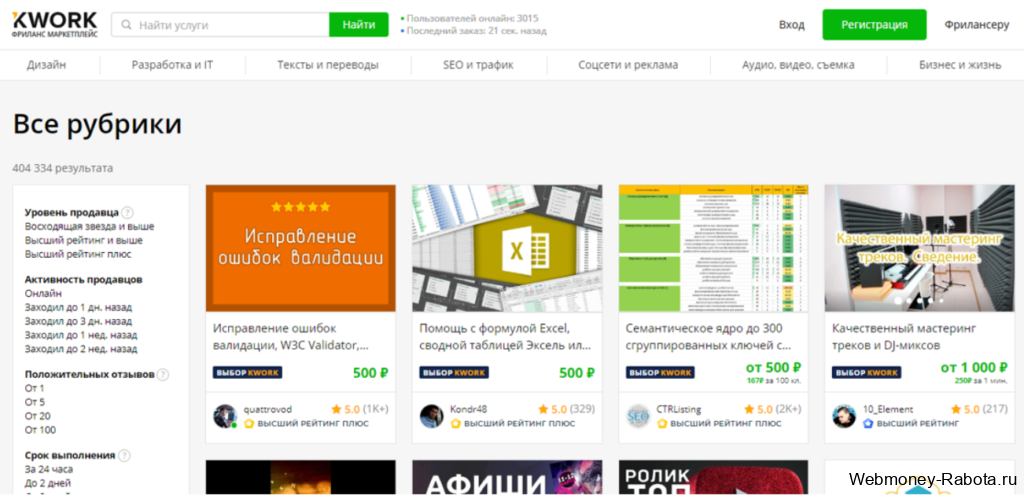Click quattrovod's Высший рейтинг плюс badge icon
1024x495 pixels.
tap(249, 423)
